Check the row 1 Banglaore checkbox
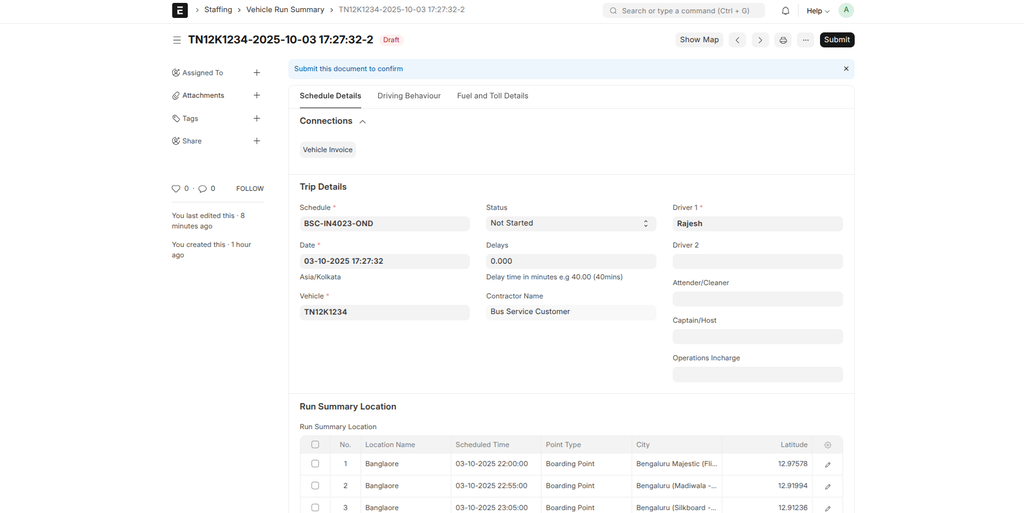 point(315,464)
